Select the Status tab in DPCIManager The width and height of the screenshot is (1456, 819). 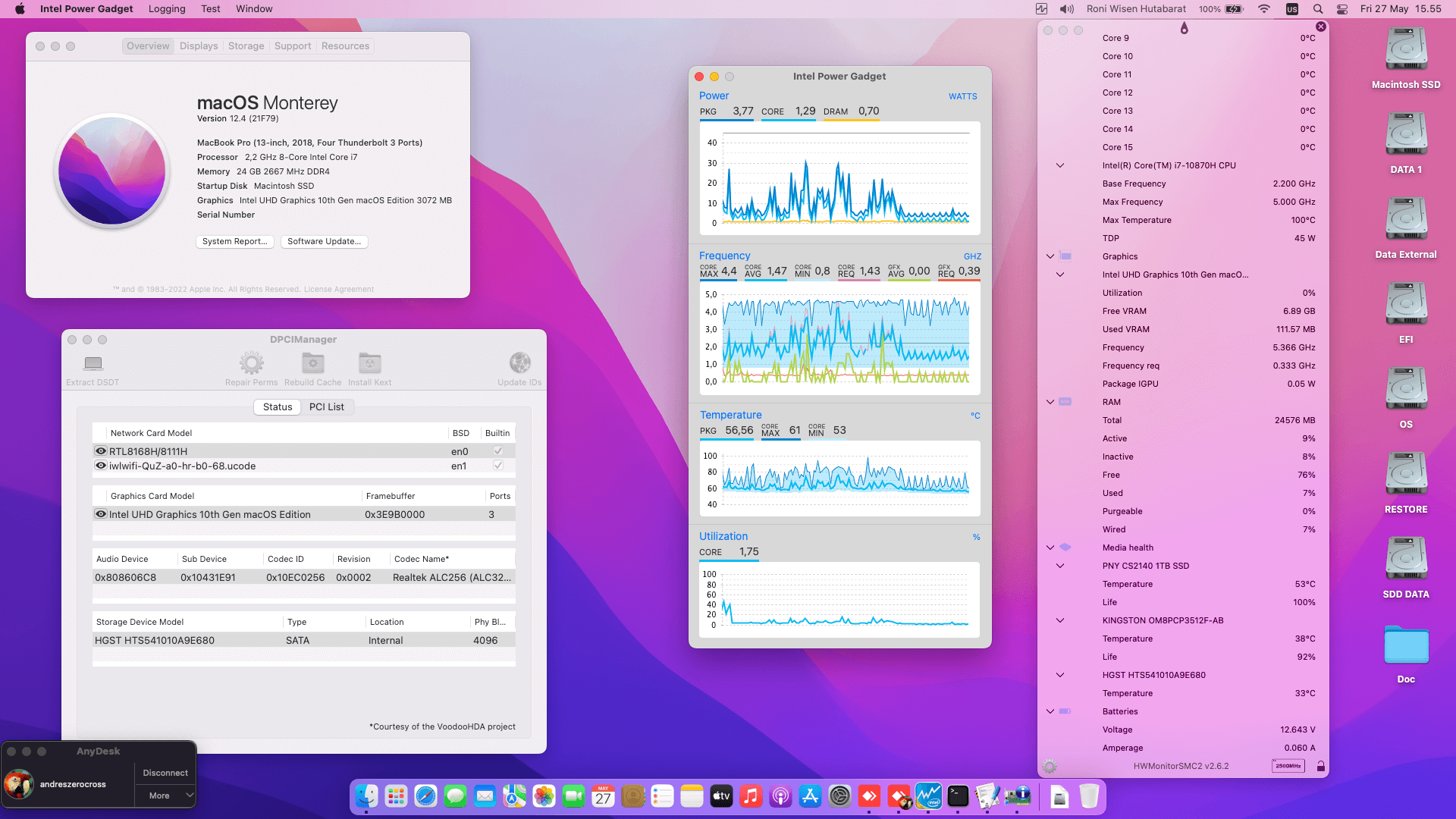[x=278, y=407]
